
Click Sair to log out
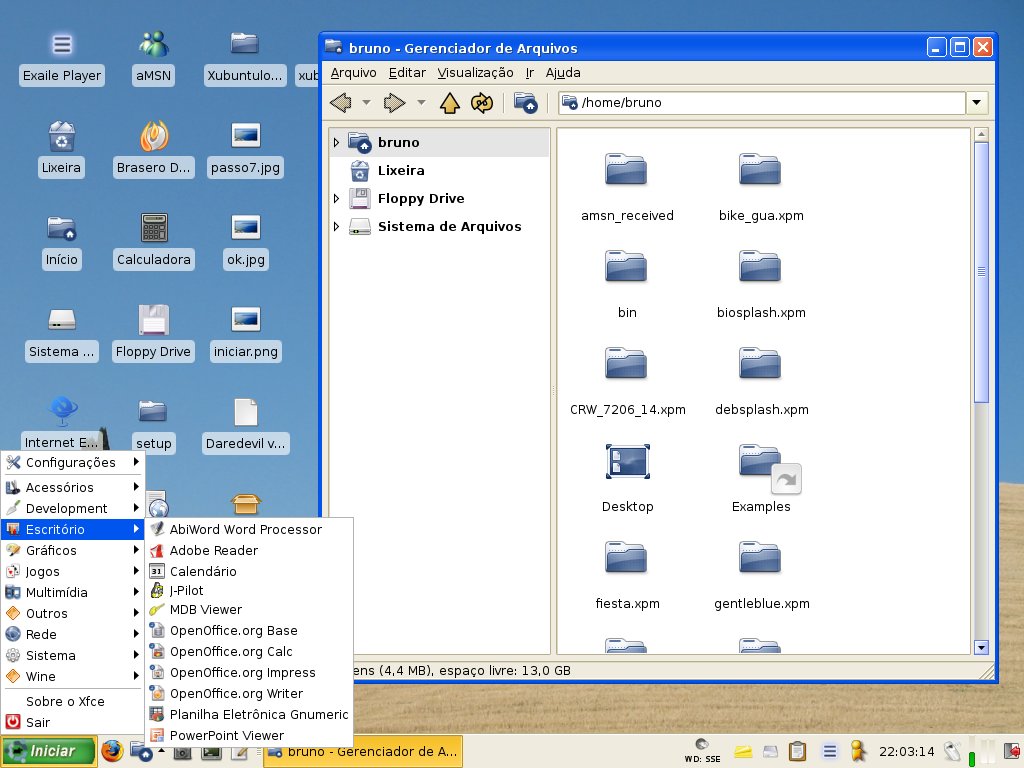72,722
